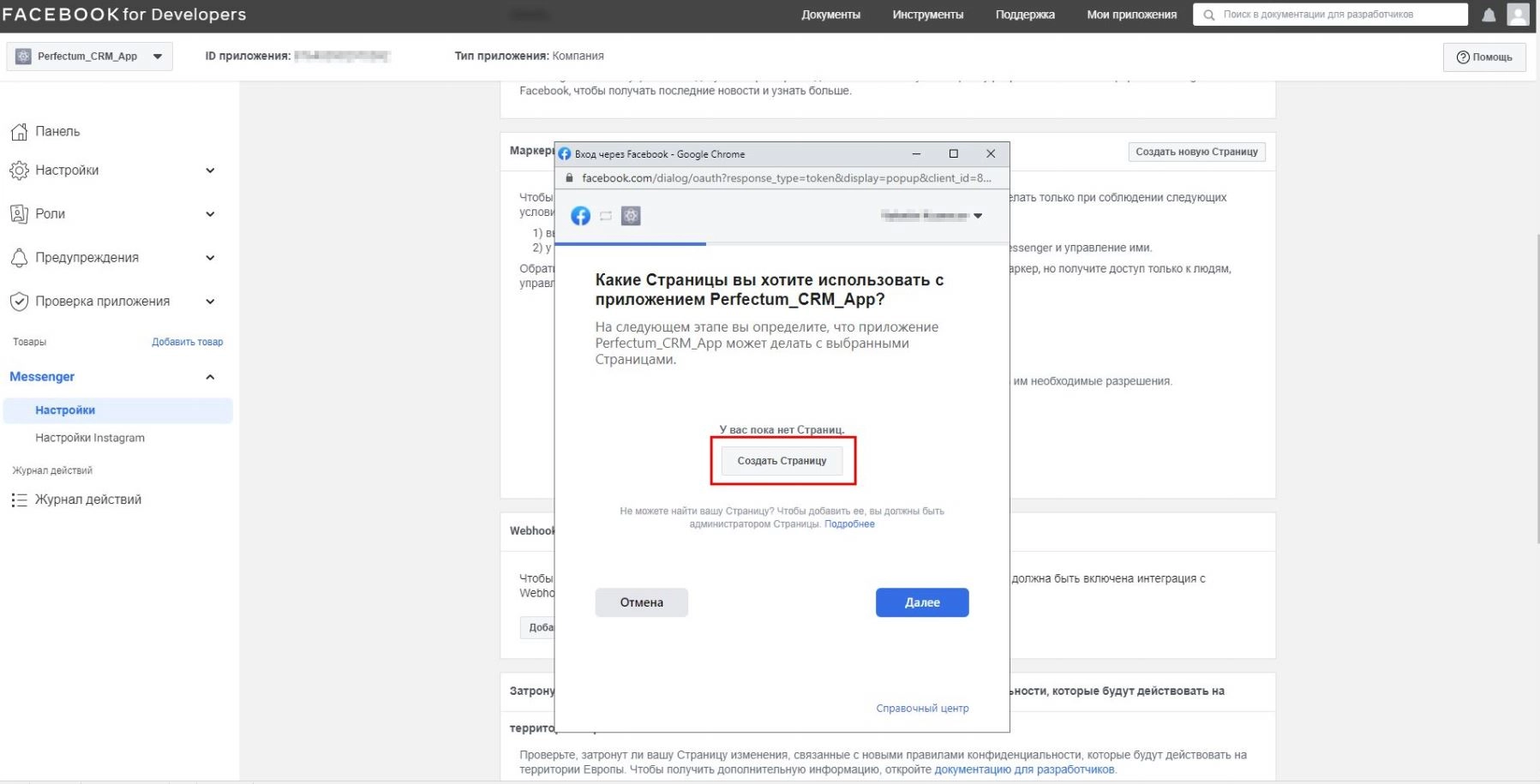Open the Подробнее link in popup
This screenshot has height=784, width=1540.
849,524
